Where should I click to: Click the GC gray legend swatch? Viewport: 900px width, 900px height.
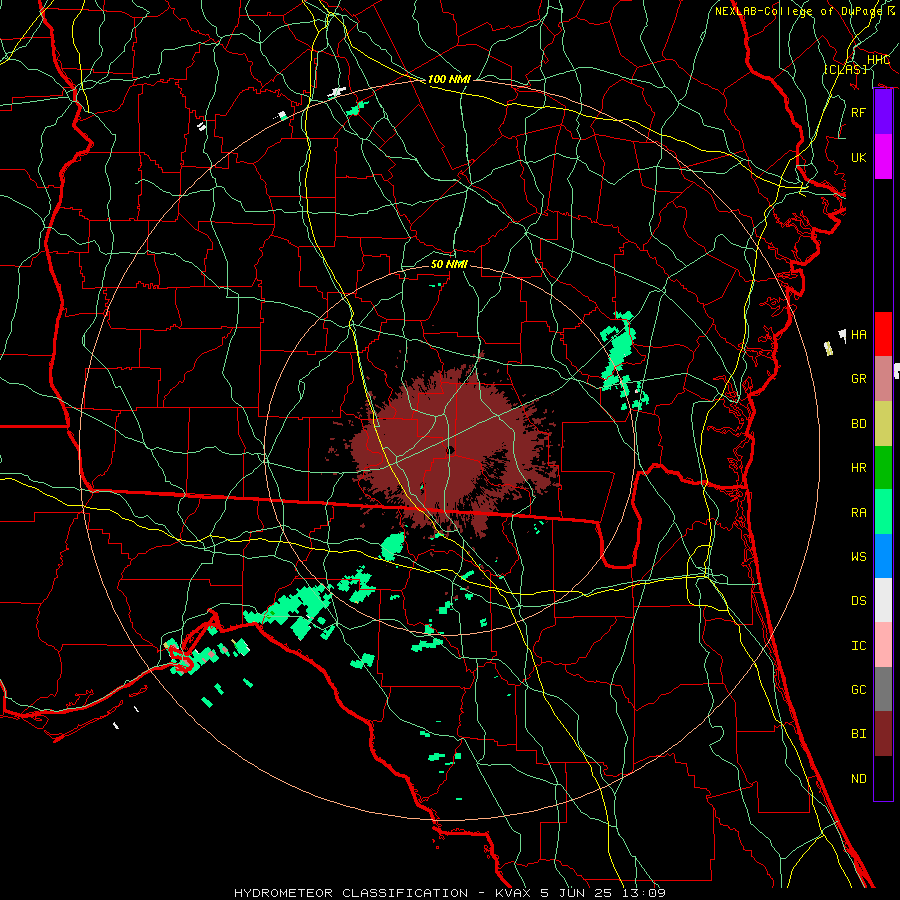point(883,689)
